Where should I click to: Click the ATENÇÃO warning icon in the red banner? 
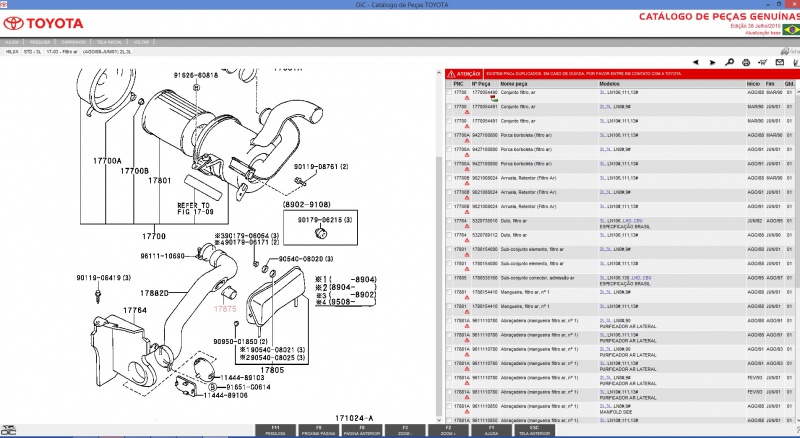(x=451, y=74)
